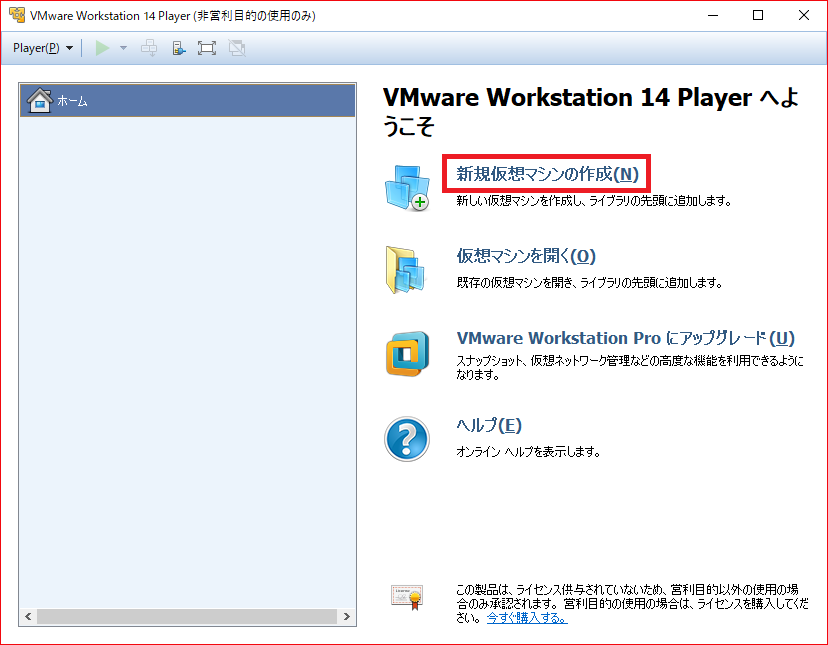Expand the power options arrow beside play

click(124, 48)
